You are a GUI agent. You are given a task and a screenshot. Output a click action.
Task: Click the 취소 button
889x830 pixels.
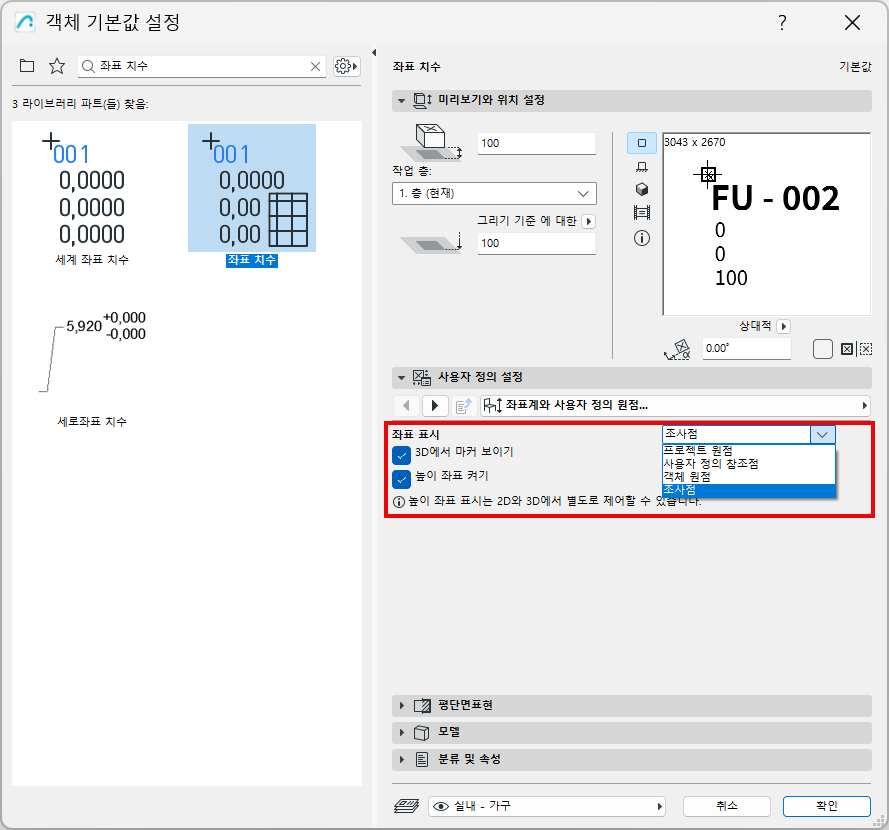point(727,806)
